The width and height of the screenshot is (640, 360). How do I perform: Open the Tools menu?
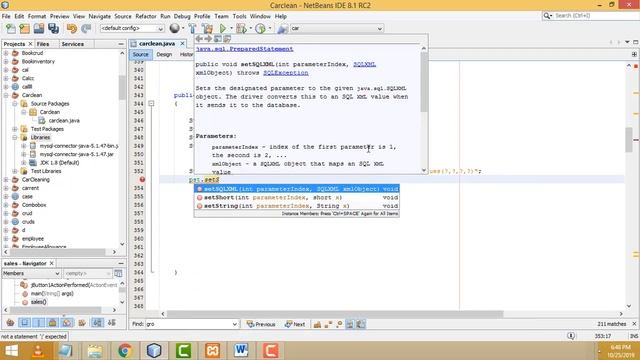(240, 16)
